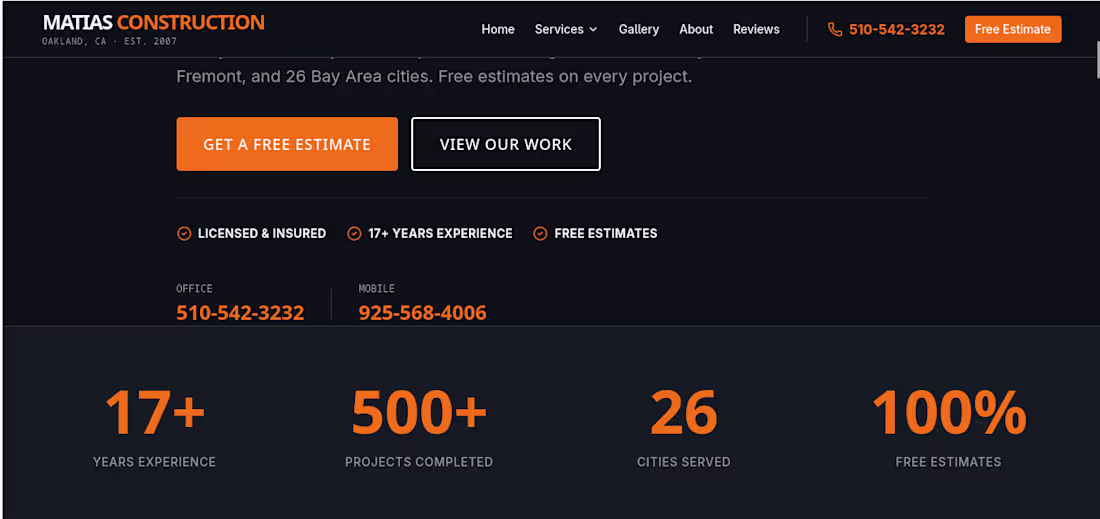The height and width of the screenshot is (519, 1100).
Task: Click the 500+ projects completed stat
Action: pyautogui.click(x=419, y=412)
